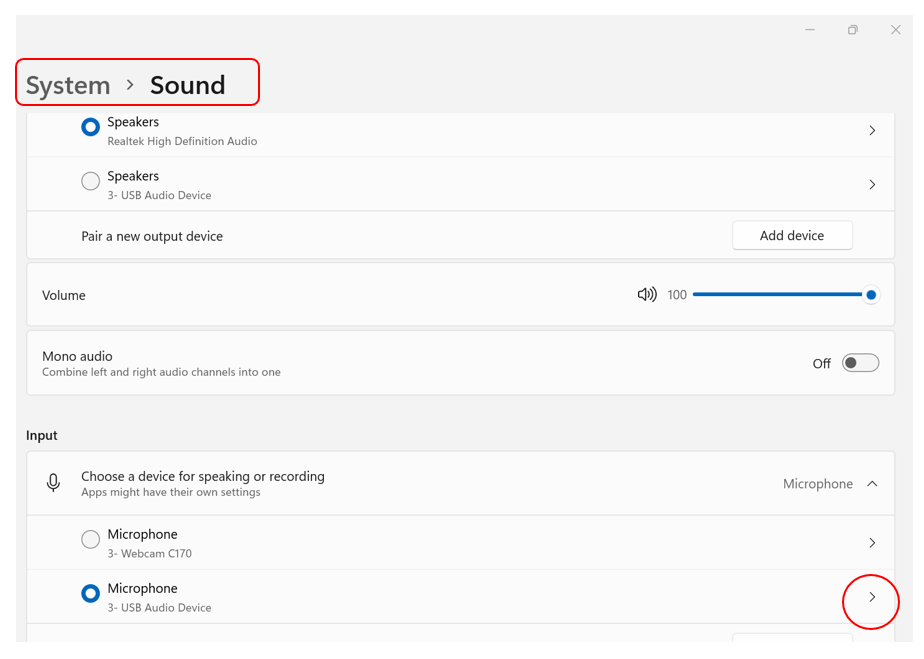Open USB Audio Device microphone properties chevron
924x659 pixels.
[x=872, y=597]
